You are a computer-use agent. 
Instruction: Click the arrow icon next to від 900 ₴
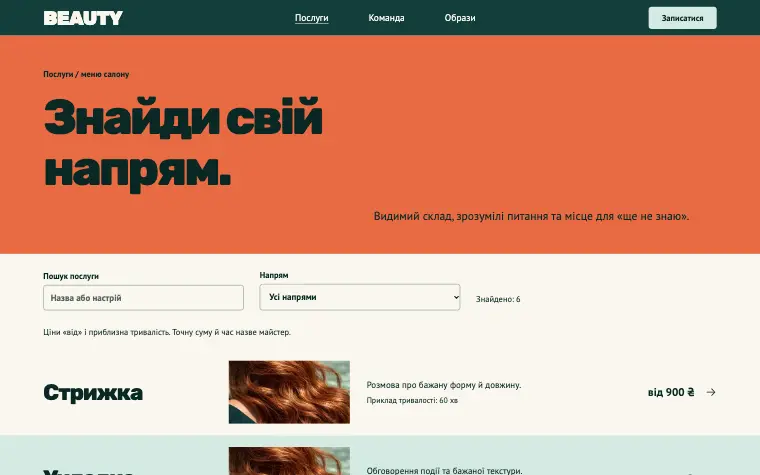click(711, 392)
